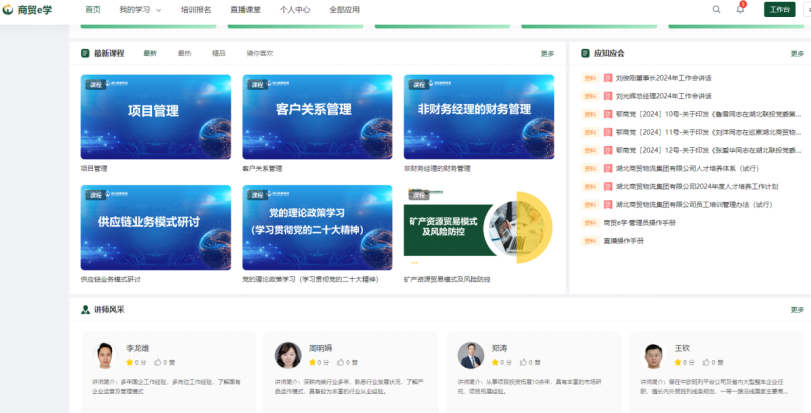811x413 pixels.
Task: Open the 矿产资源贸易模式及风险防控 course thumbnail
Action: (478, 227)
